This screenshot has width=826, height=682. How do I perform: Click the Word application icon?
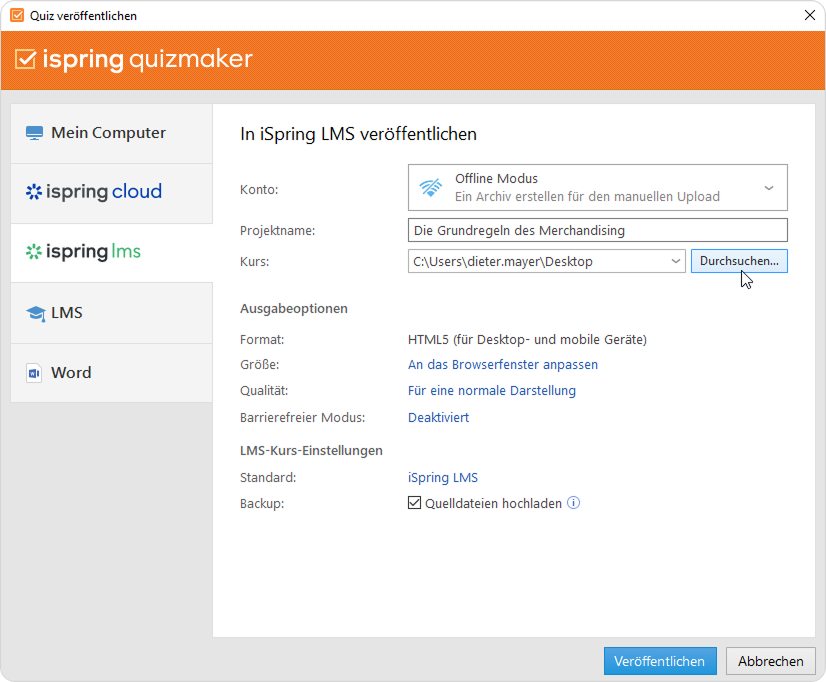click(36, 372)
